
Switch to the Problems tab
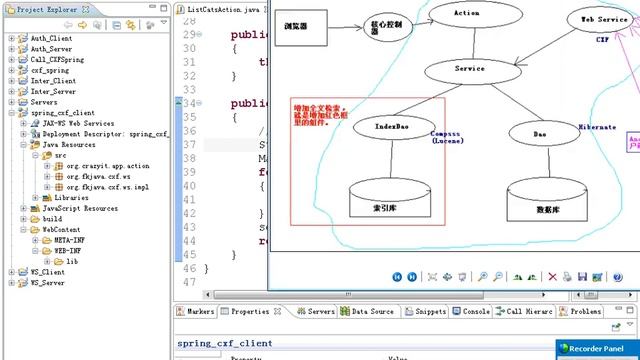point(580,311)
